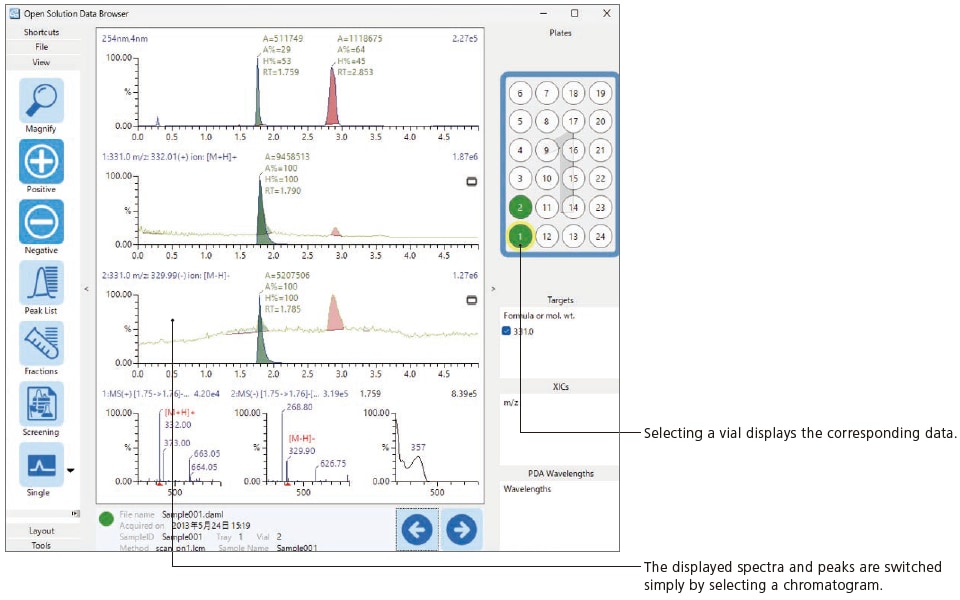
Task: Open the Layout section tab
Action: click(41, 531)
